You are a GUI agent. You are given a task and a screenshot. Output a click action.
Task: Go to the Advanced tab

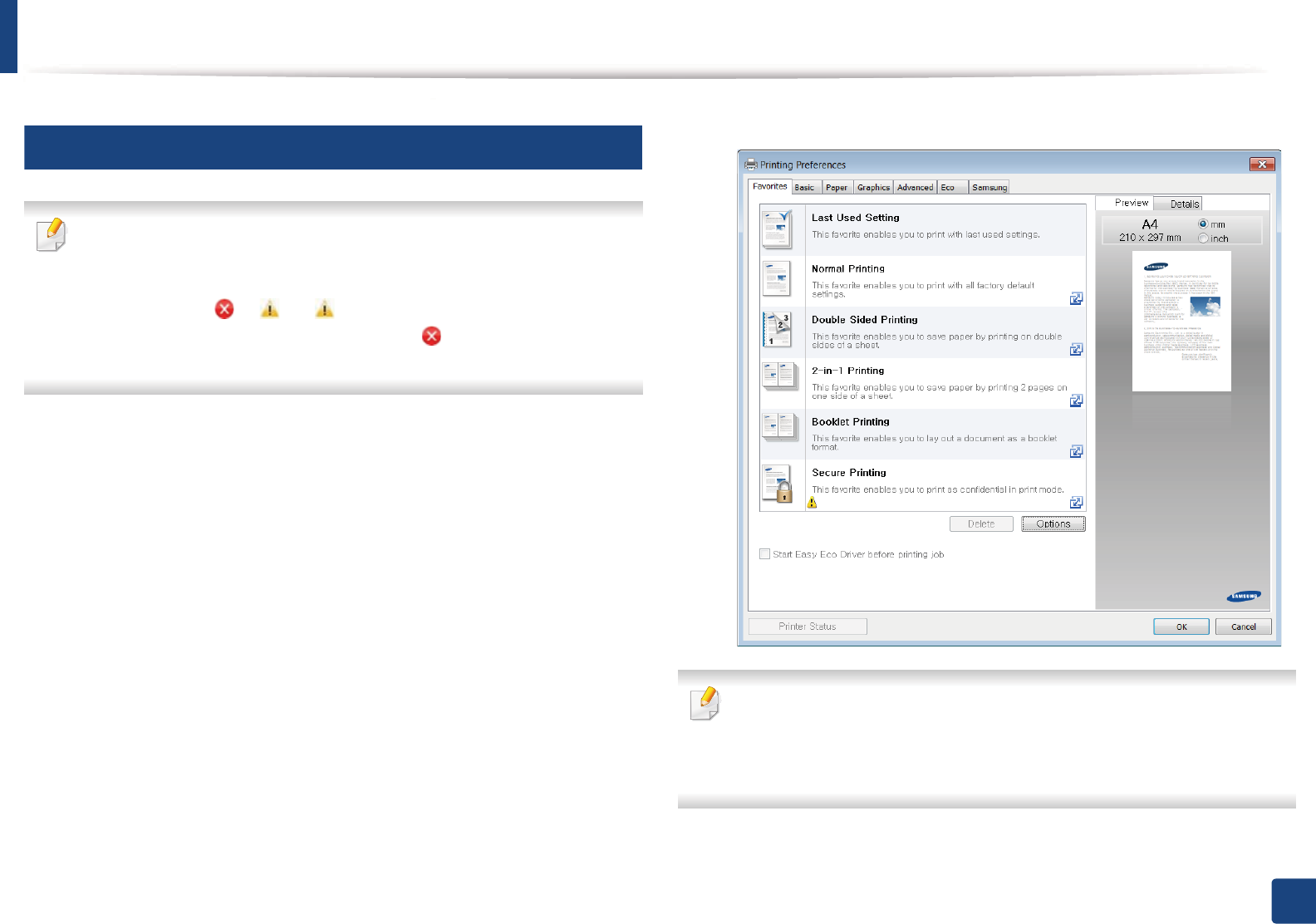coord(915,188)
